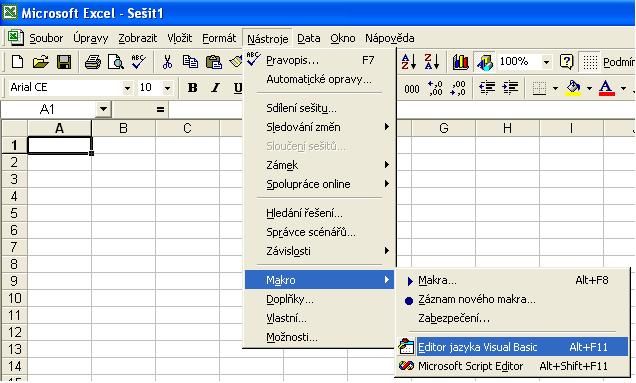Decrease indent toolbar icon
This screenshot has height=383, width=636.
pyautogui.click(x=487, y=87)
